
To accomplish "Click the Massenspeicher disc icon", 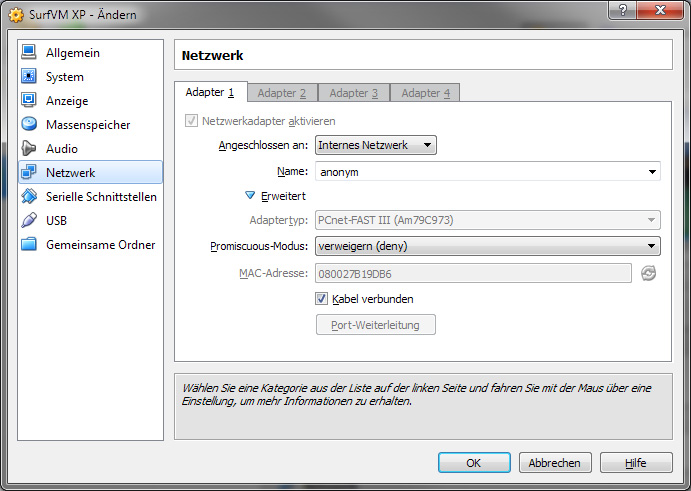I will (29, 124).
